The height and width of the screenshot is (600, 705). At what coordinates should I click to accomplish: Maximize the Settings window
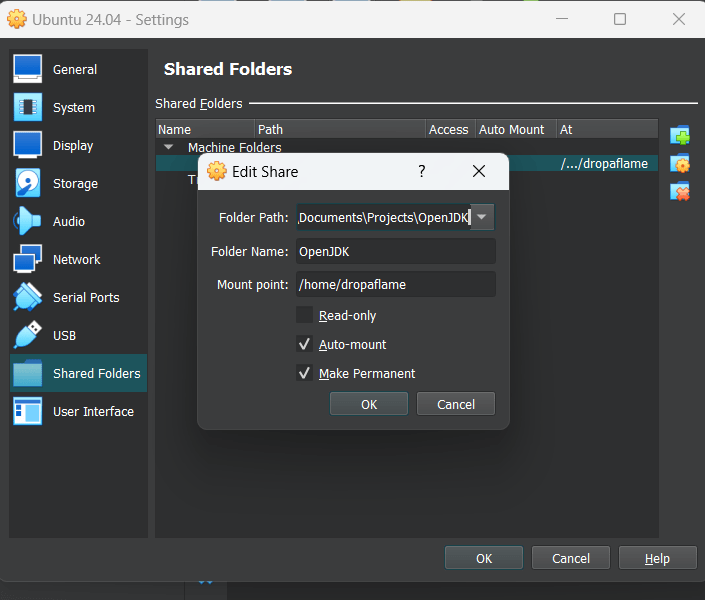(x=620, y=19)
